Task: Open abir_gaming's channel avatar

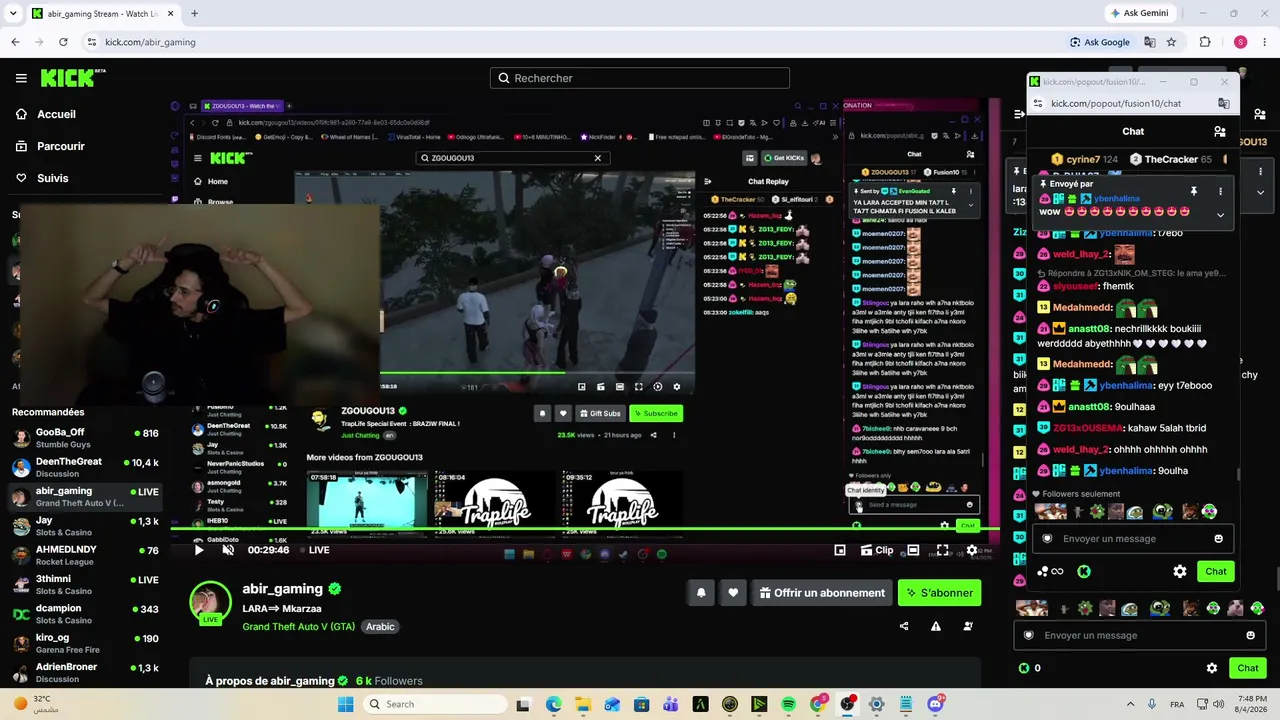Action: (x=210, y=604)
